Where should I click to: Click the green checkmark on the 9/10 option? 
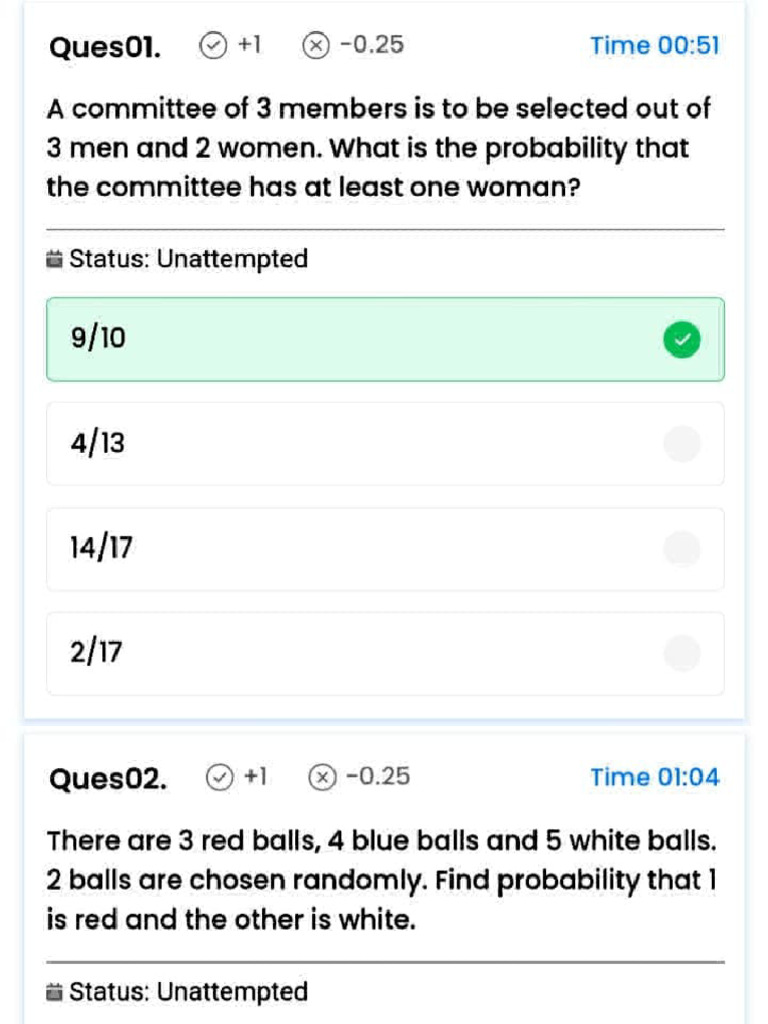[x=682, y=340]
